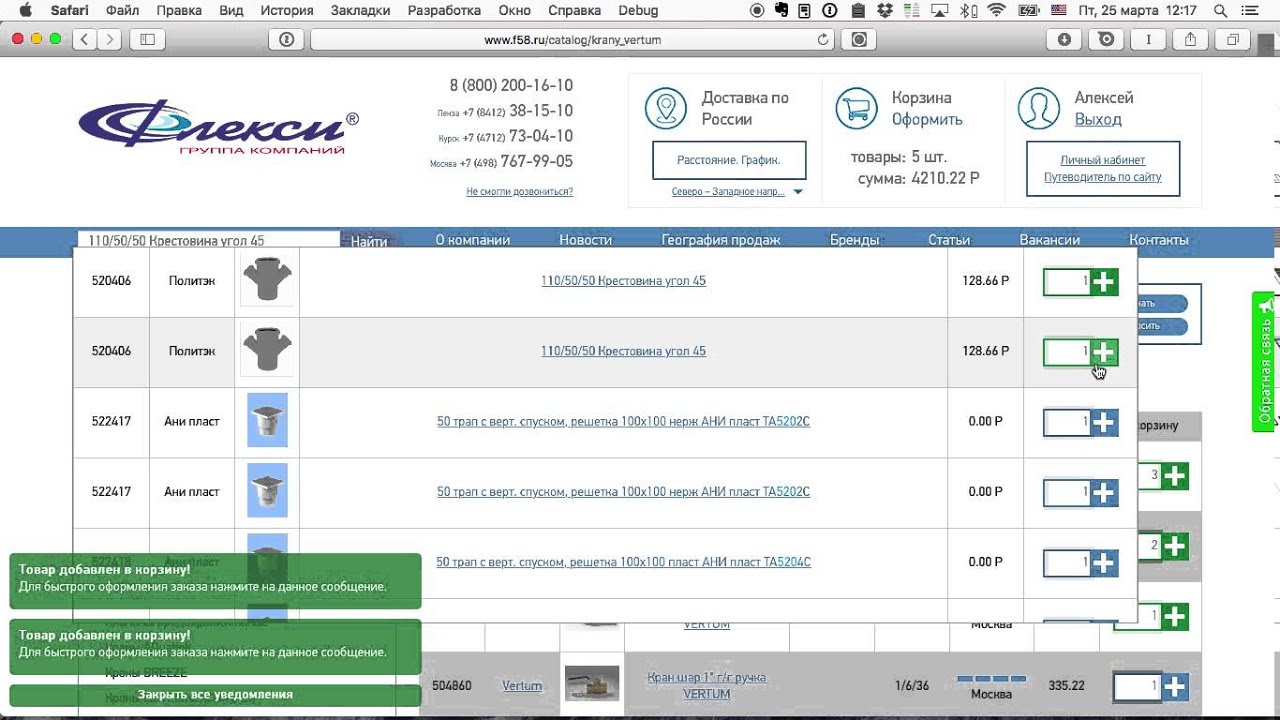The width and height of the screenshot is (1280, 720).
Task: Go back with Safari's back arrow
Action: [x=85, y=39]
